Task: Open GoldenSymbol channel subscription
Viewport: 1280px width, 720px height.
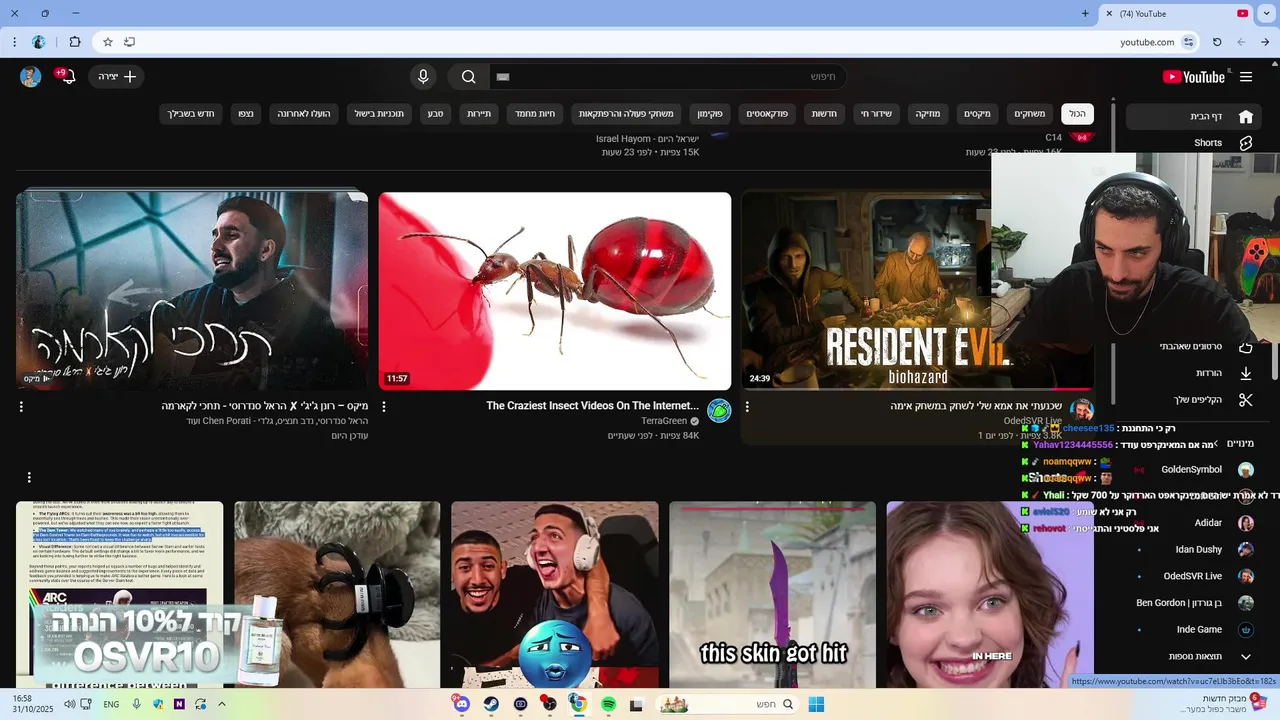Action: coord(1191,469)
